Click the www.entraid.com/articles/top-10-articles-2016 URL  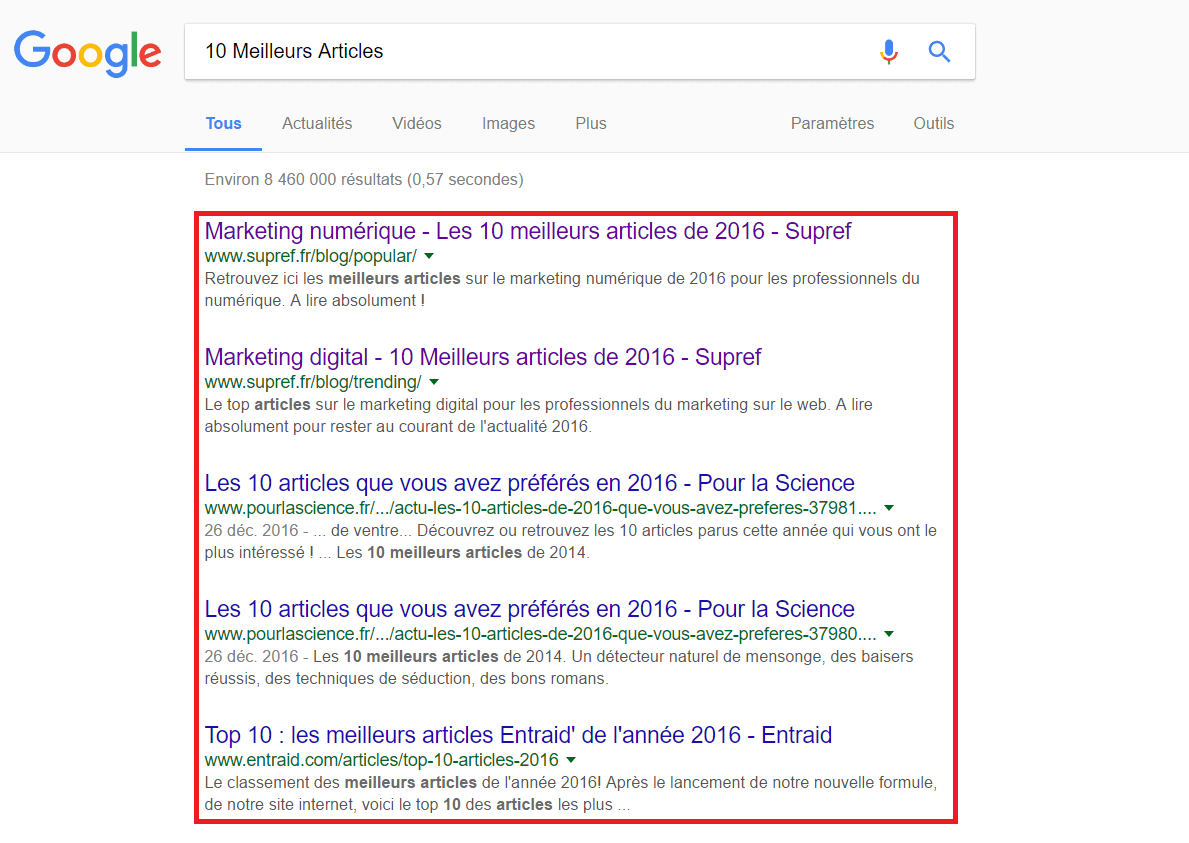381,760
